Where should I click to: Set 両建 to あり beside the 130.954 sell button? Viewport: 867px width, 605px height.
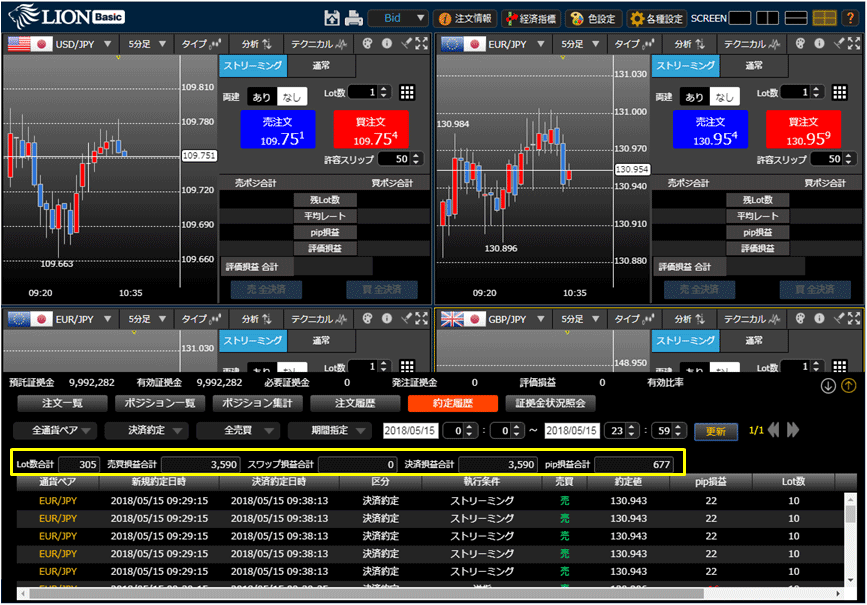[694, 97]
